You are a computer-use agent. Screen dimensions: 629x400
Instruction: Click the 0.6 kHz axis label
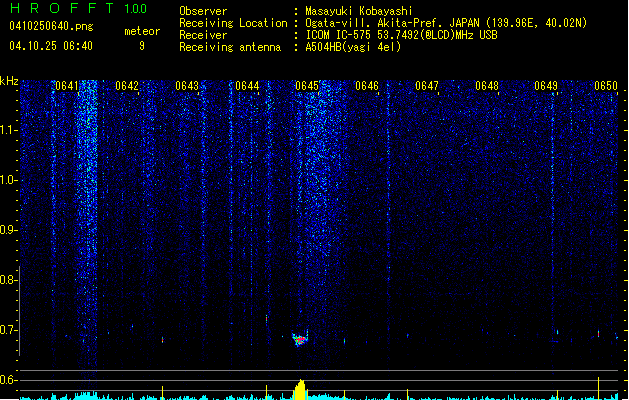[x=8, y=380]
